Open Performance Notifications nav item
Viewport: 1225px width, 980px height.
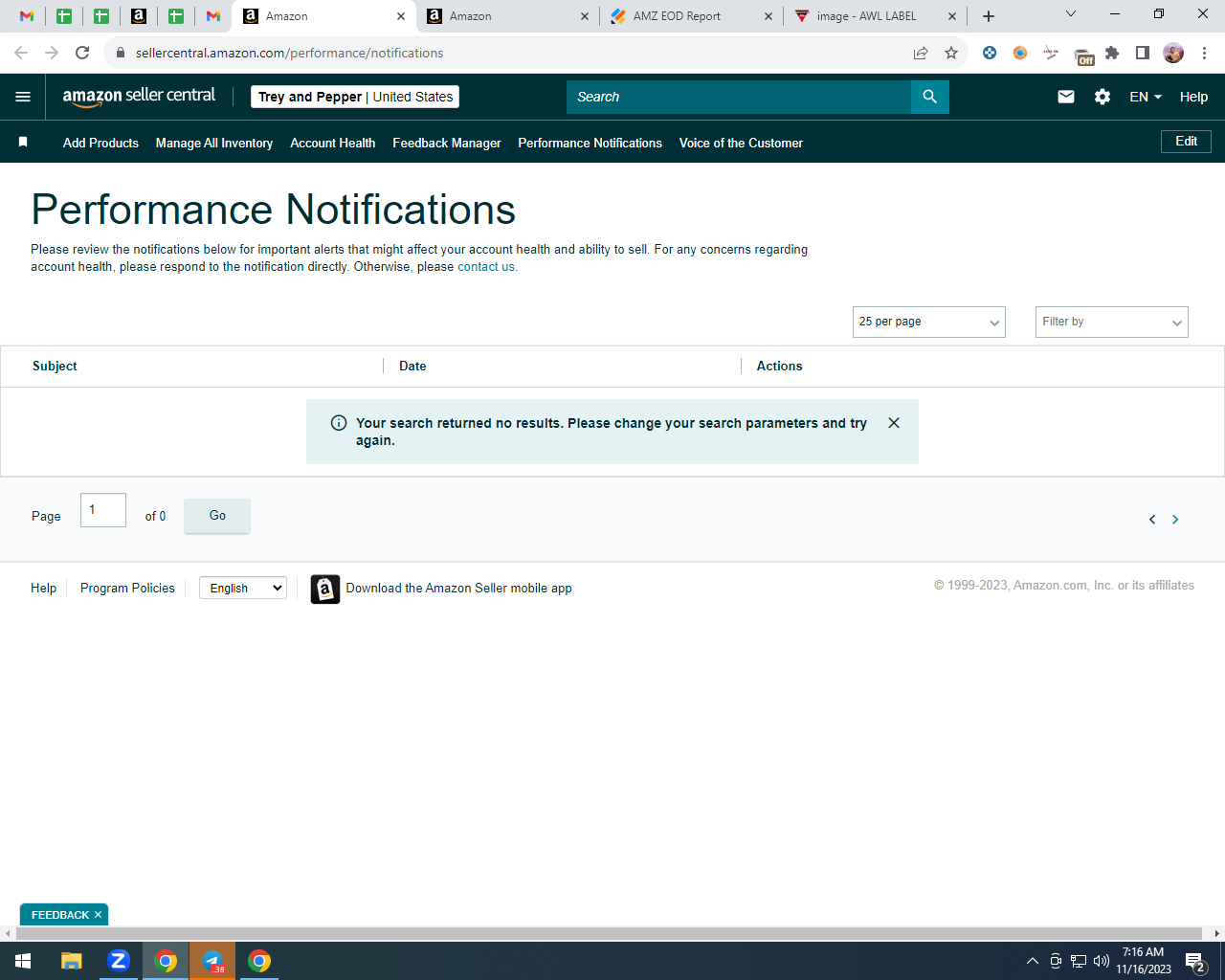click(x=590, y=143)
